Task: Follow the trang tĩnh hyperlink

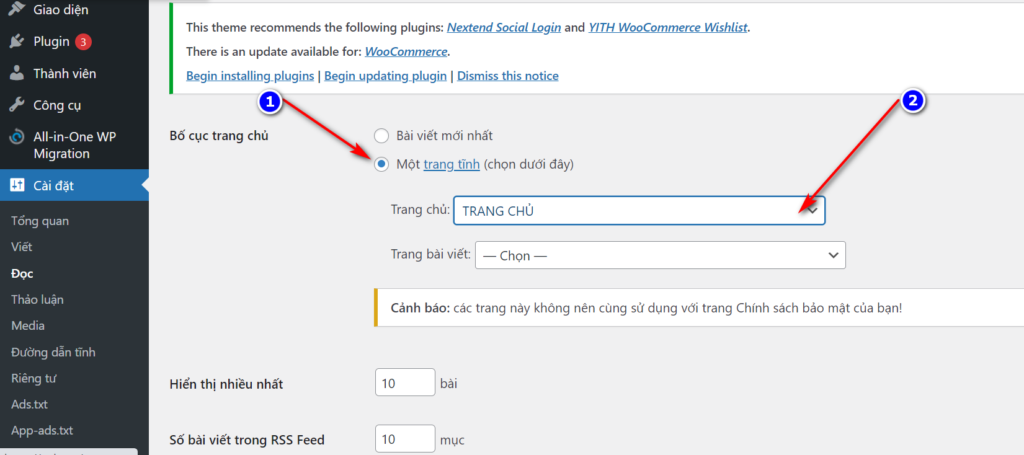Action: coord(452,165)
